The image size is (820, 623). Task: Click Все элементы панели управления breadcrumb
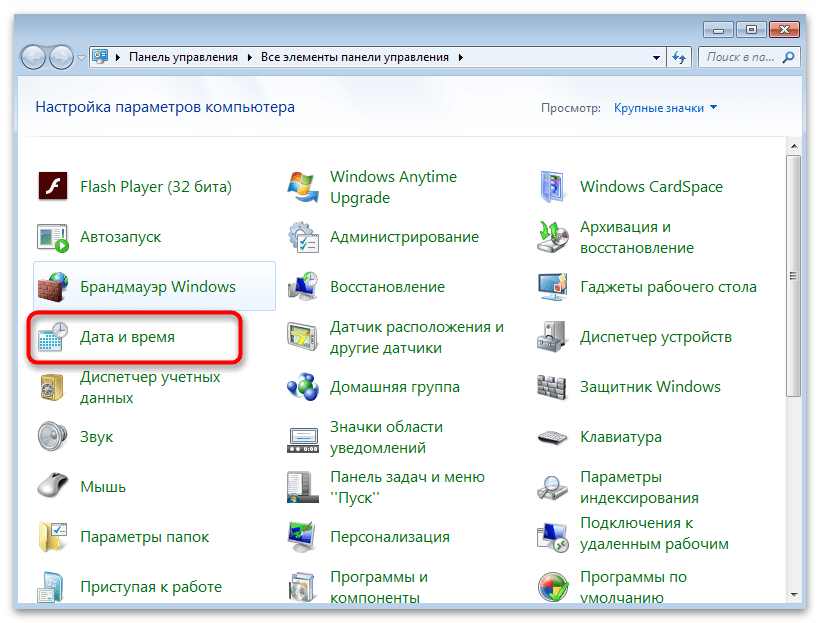(x=356, y=57)
